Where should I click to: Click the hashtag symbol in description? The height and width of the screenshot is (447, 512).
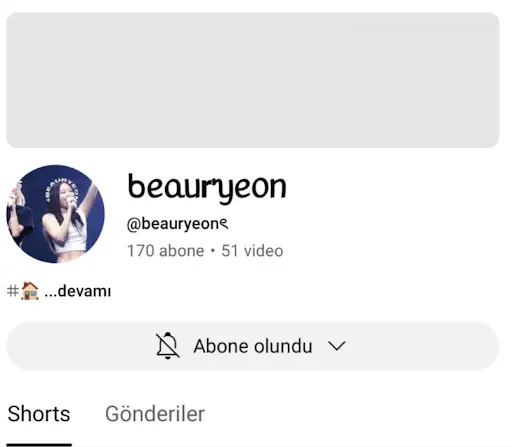[13, 291]
